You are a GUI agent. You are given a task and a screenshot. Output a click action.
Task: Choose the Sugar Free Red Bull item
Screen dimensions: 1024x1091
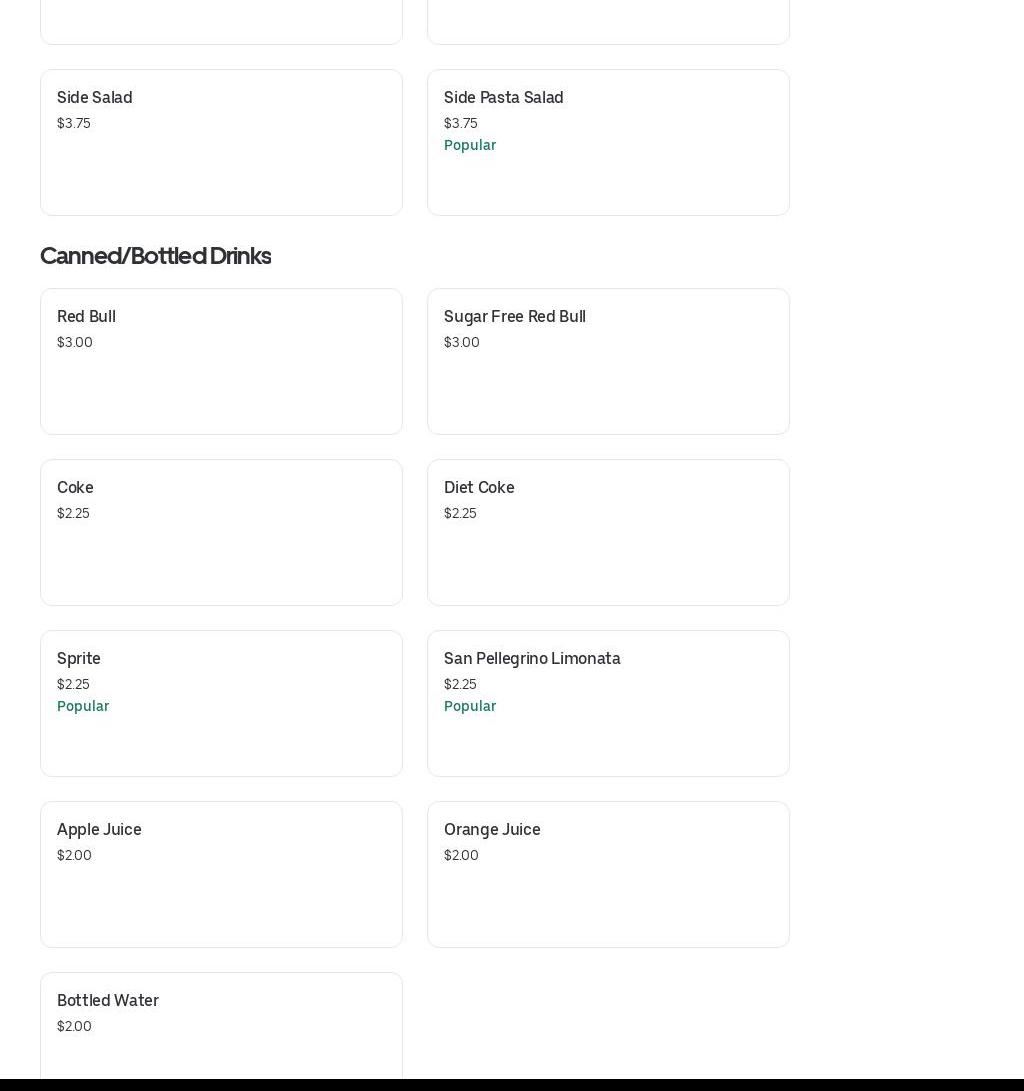(x=608, y=361)
